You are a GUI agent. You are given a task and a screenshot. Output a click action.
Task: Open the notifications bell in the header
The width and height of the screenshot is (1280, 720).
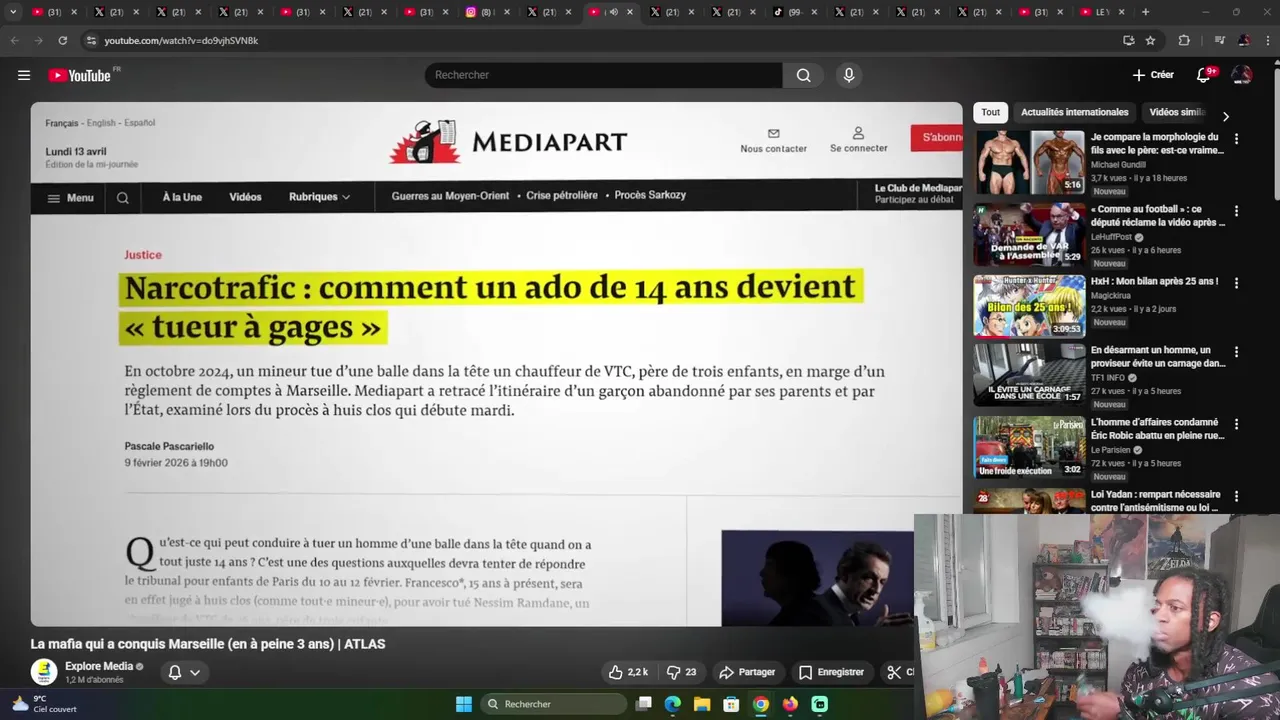(x=1204, y=75)
